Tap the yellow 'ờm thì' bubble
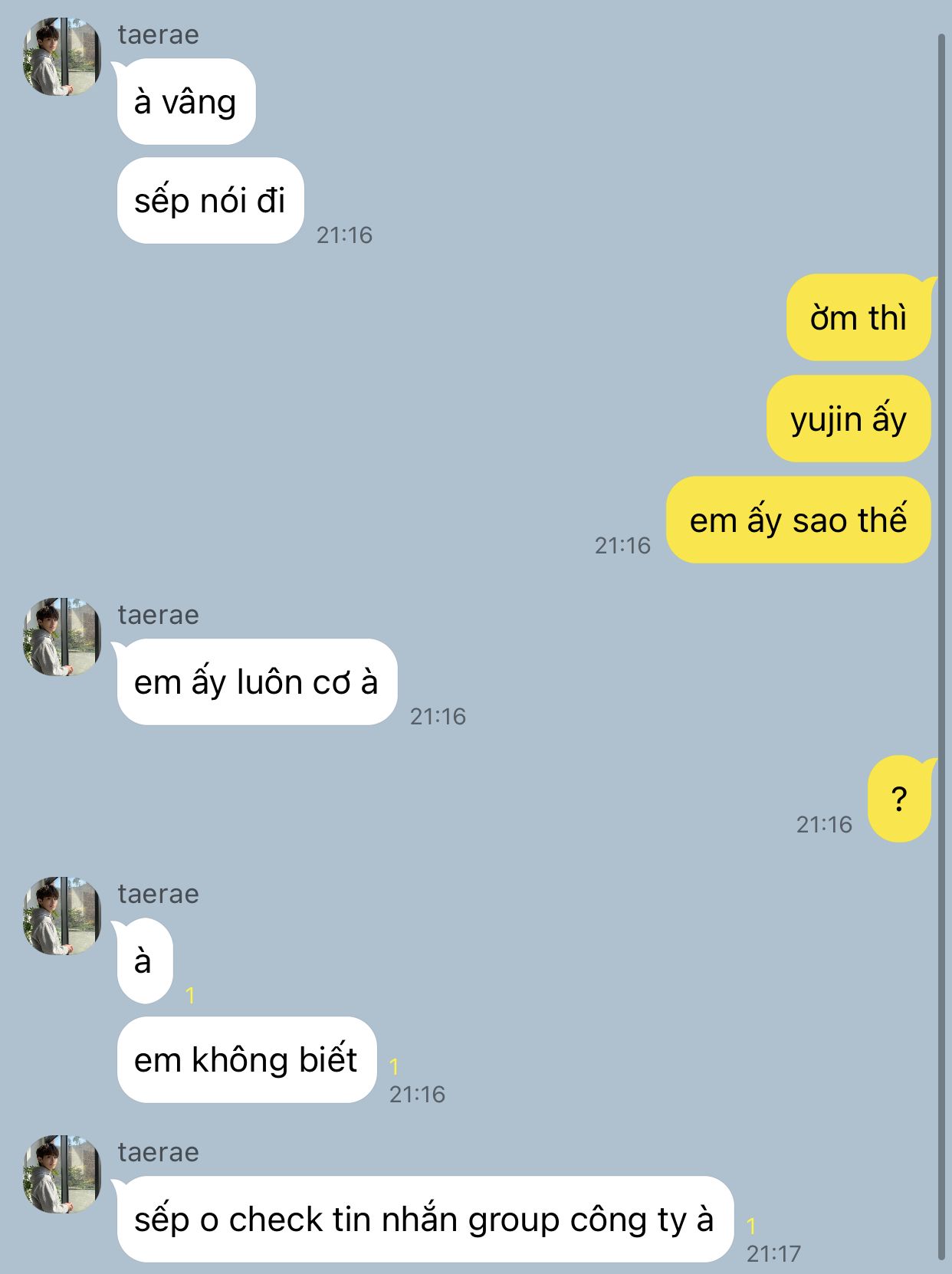 coord(859,317)
